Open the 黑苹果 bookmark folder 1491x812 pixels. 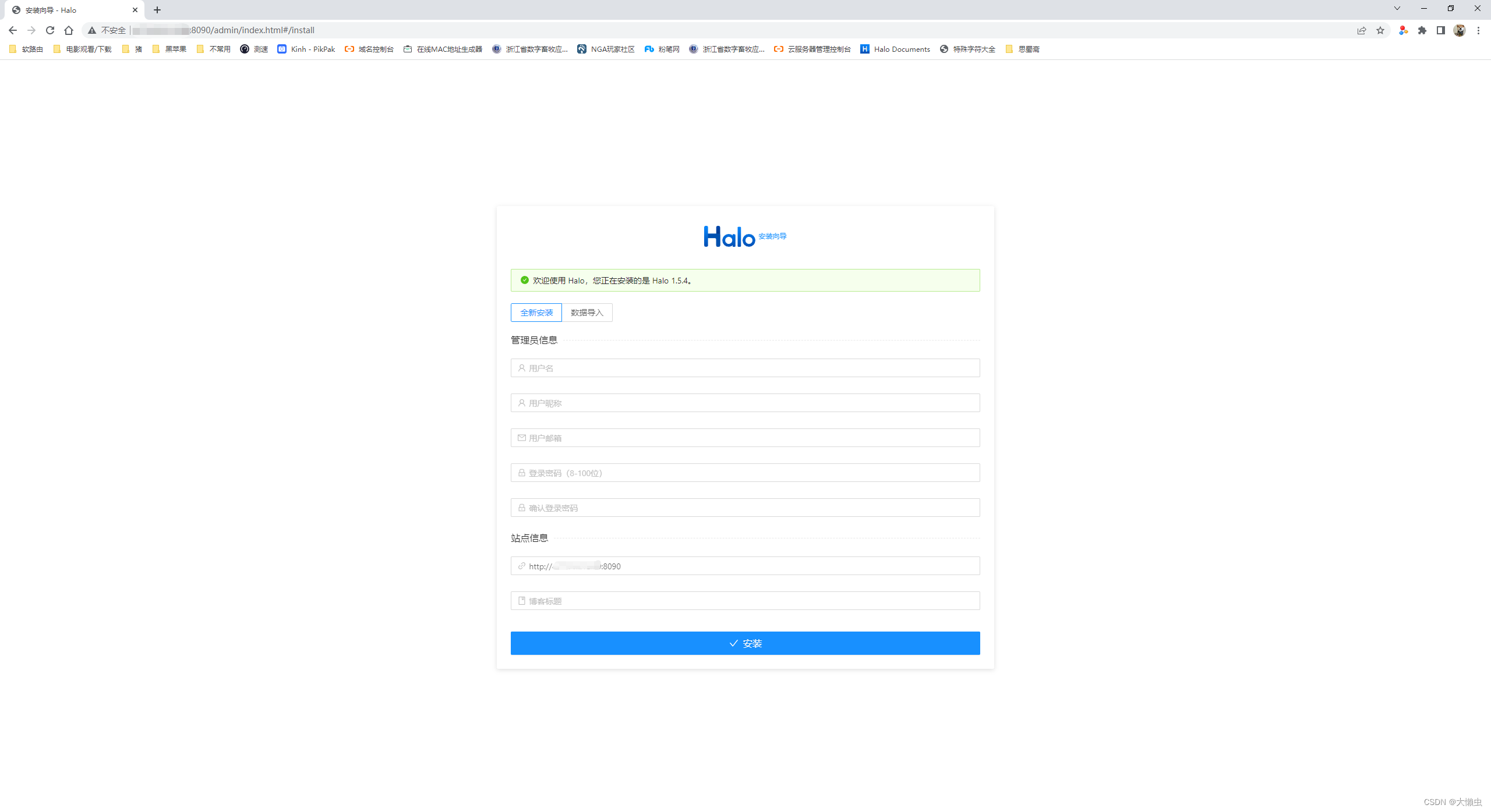pos(169,49)
